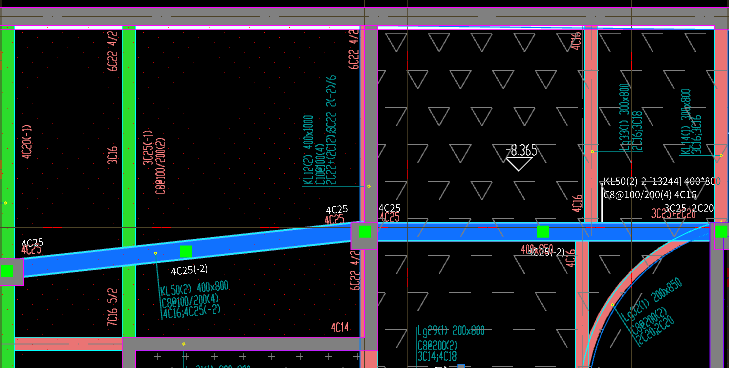Click the vertical KL12(2) 400x1000 annotation
Viewport: 729px width, 368px height.
(x=308, y=150)
